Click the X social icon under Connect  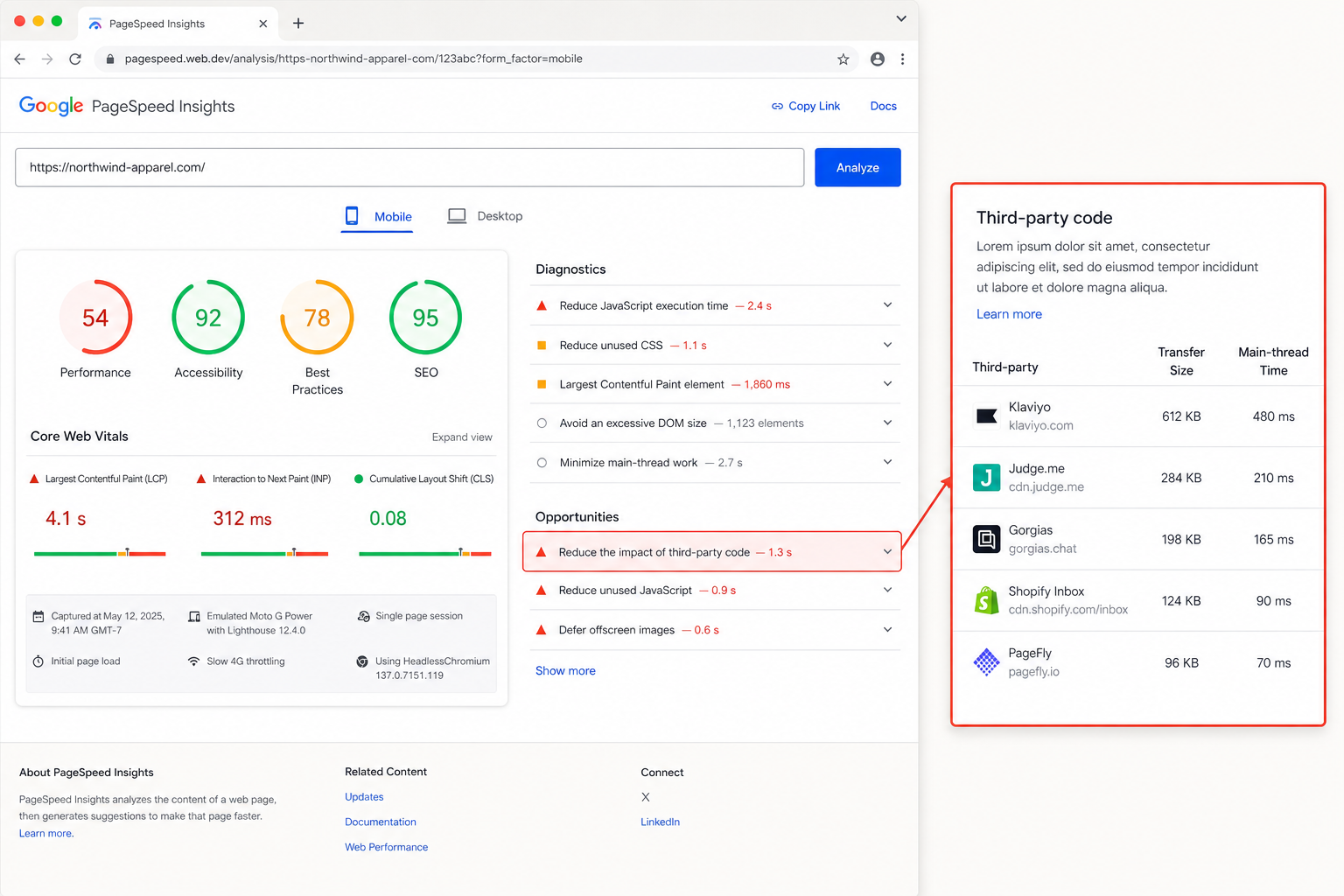[x=646, y=797]
